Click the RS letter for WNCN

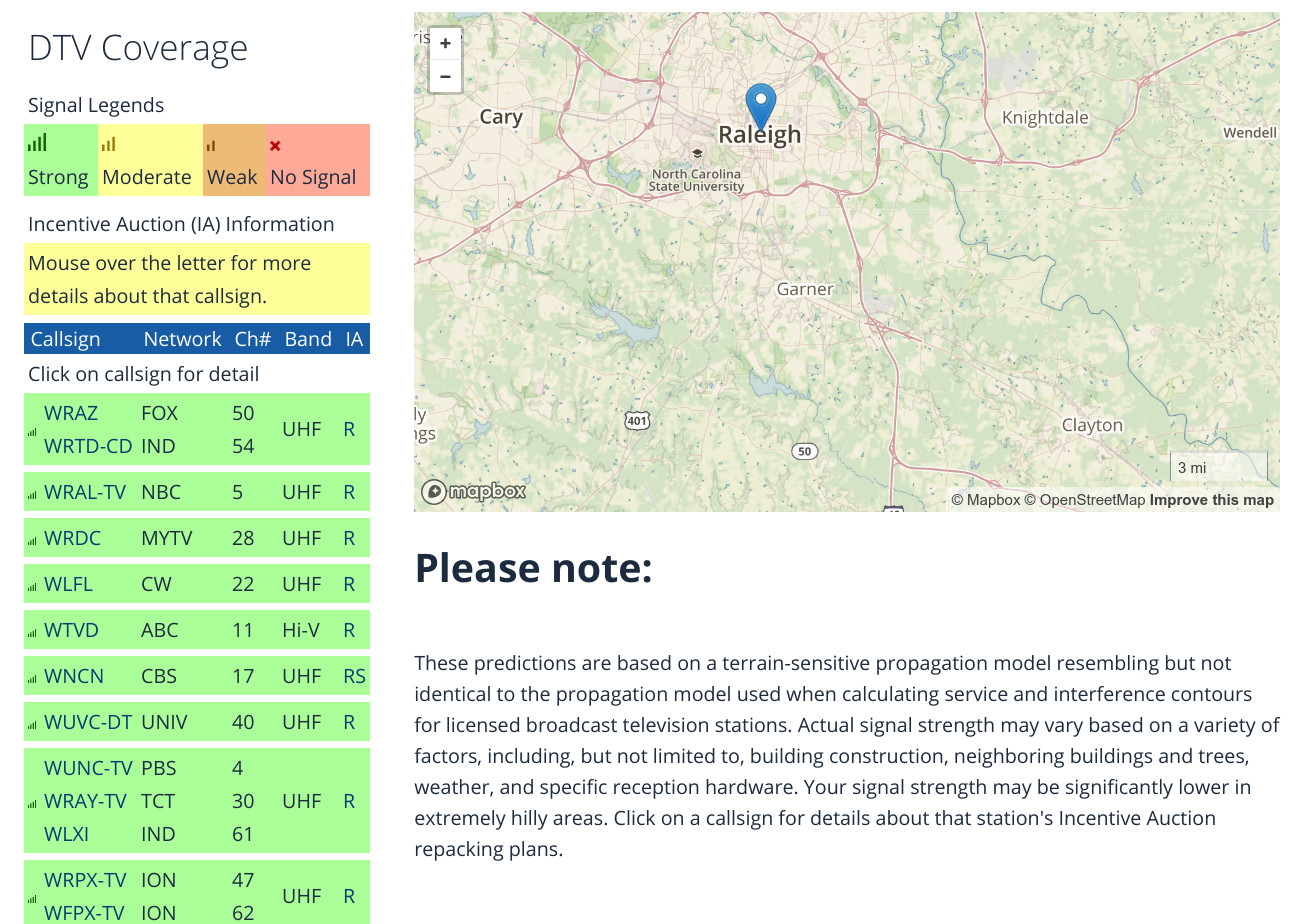click(354, 676)
